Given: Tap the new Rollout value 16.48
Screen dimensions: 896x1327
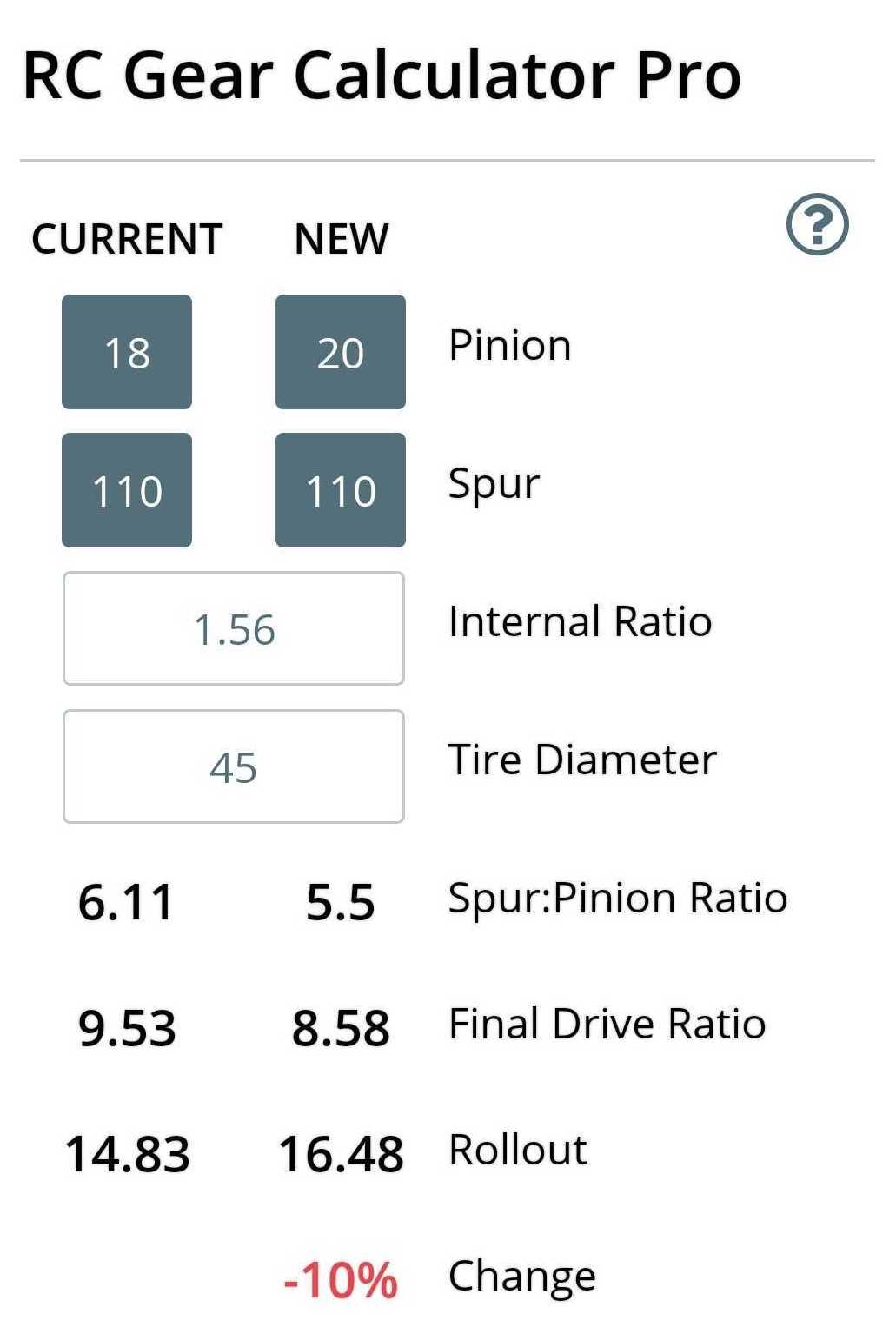Looking at the screenshot, I should [341, 1154].
